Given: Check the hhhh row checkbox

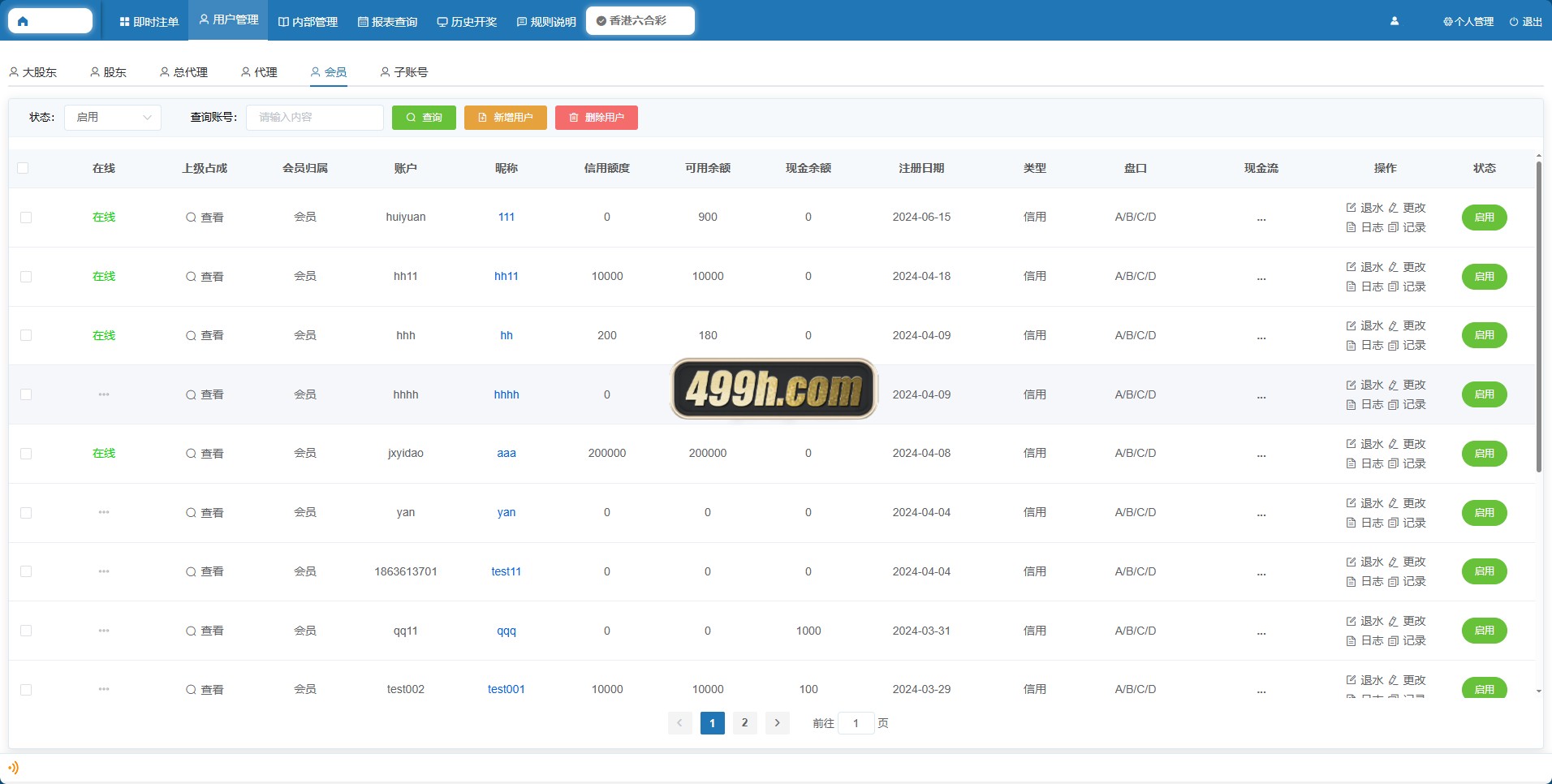Looking at the screenshot, I should (26, 394).
